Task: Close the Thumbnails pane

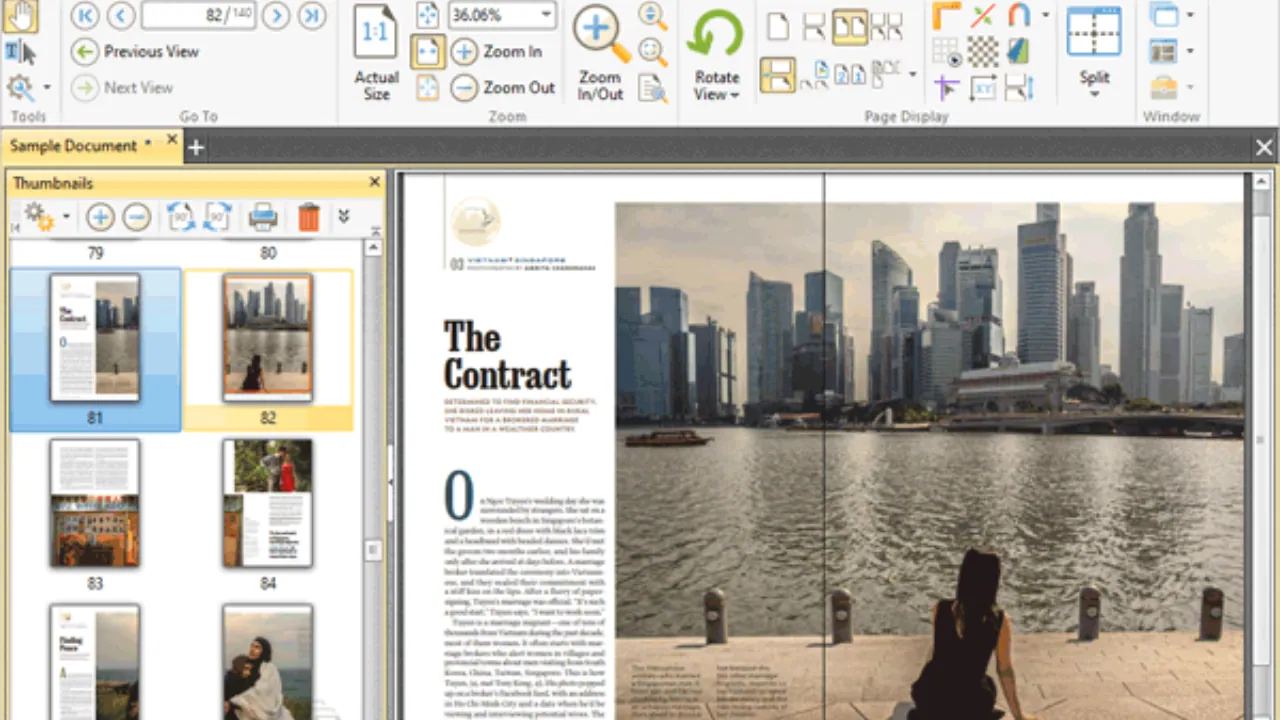Action: [375, 182]
